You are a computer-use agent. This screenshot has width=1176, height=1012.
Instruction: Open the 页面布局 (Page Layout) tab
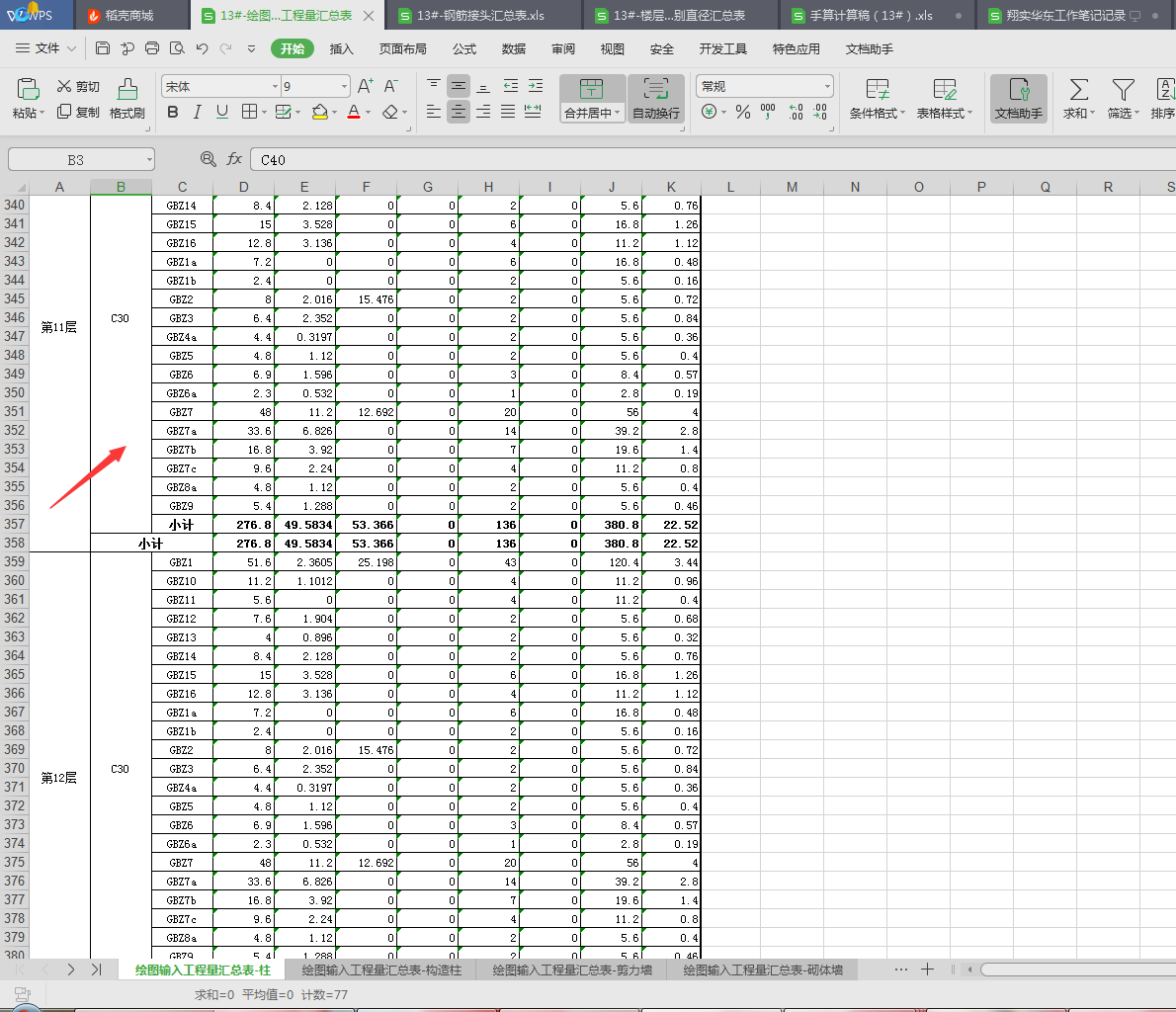[x=403, y=48]
